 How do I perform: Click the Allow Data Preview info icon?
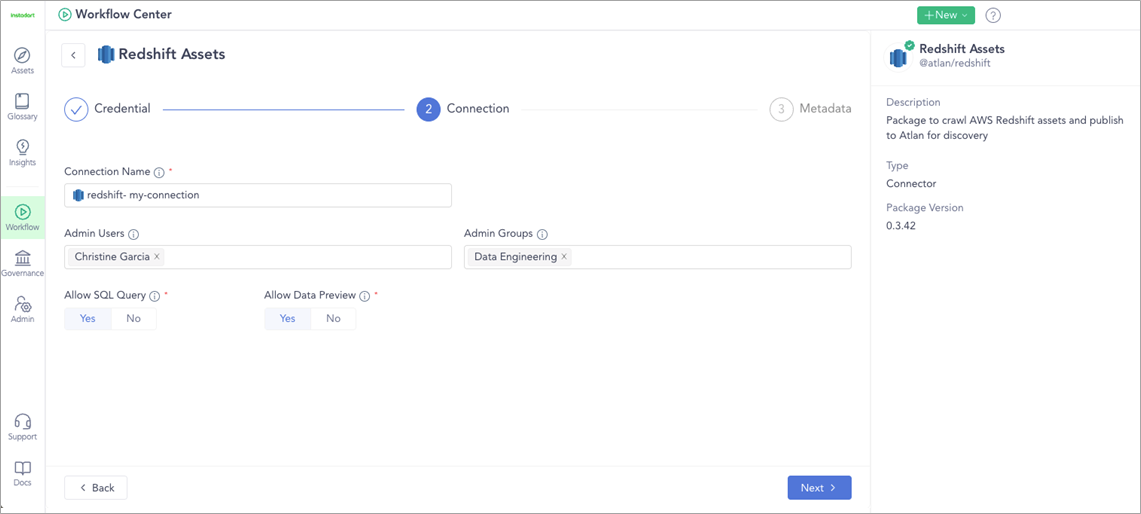(365, 296)
